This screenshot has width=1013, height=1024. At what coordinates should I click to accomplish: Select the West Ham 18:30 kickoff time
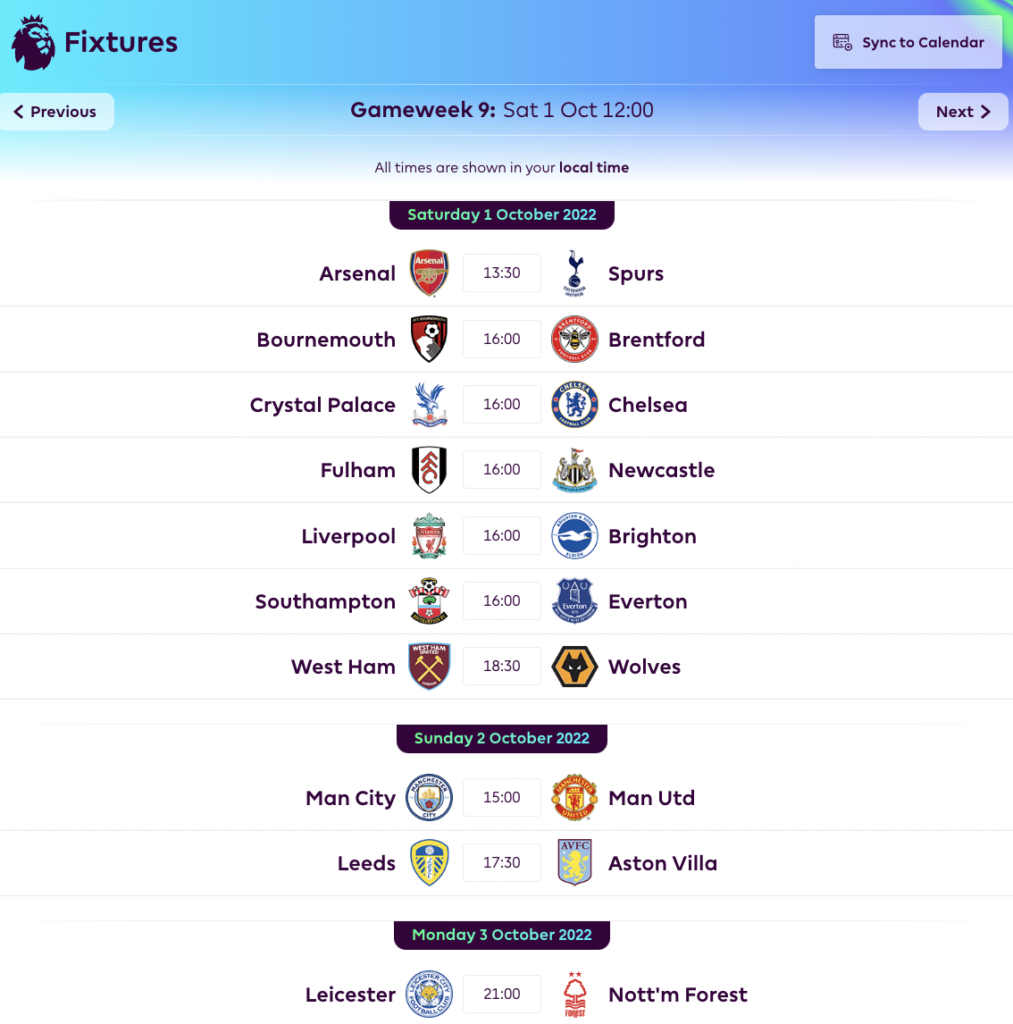[x=502, y=666]
